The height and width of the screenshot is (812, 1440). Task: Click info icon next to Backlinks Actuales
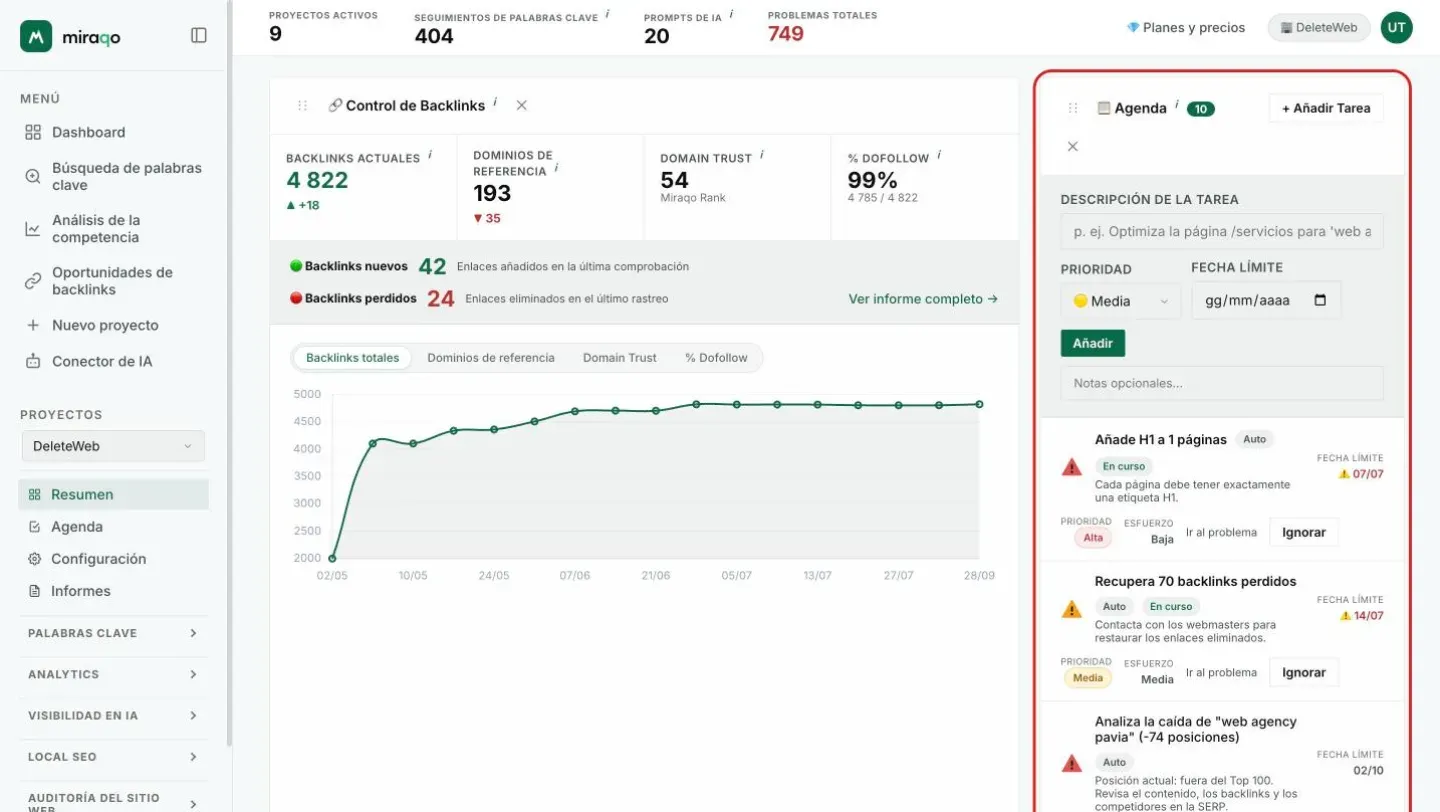click(x=430, y=155)
